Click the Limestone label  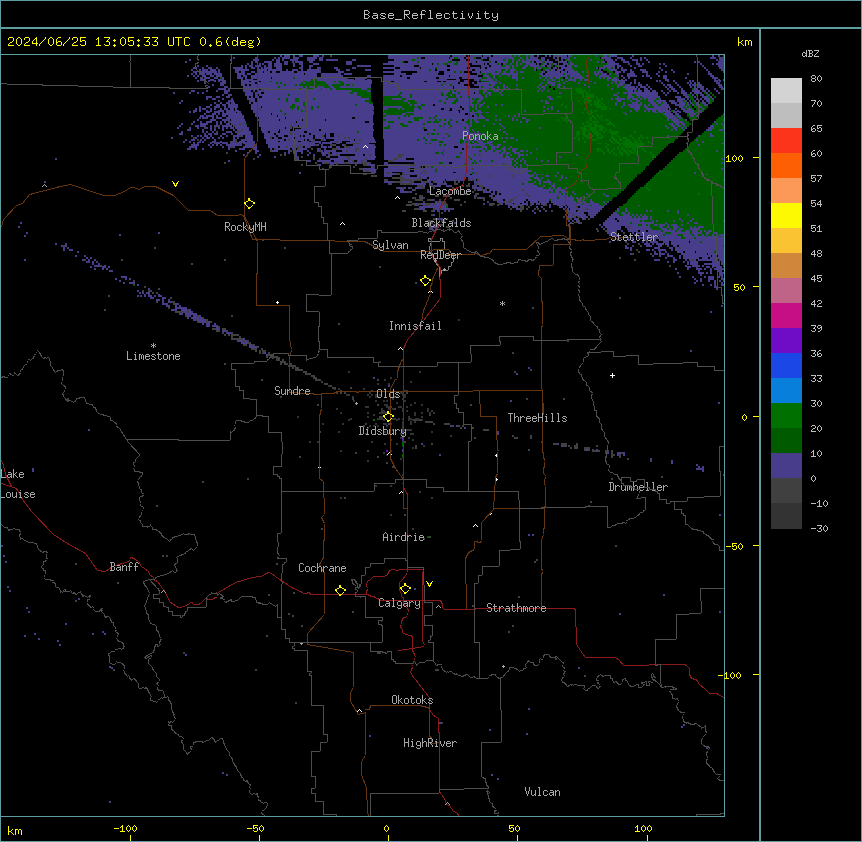click(x=153, y=356)
